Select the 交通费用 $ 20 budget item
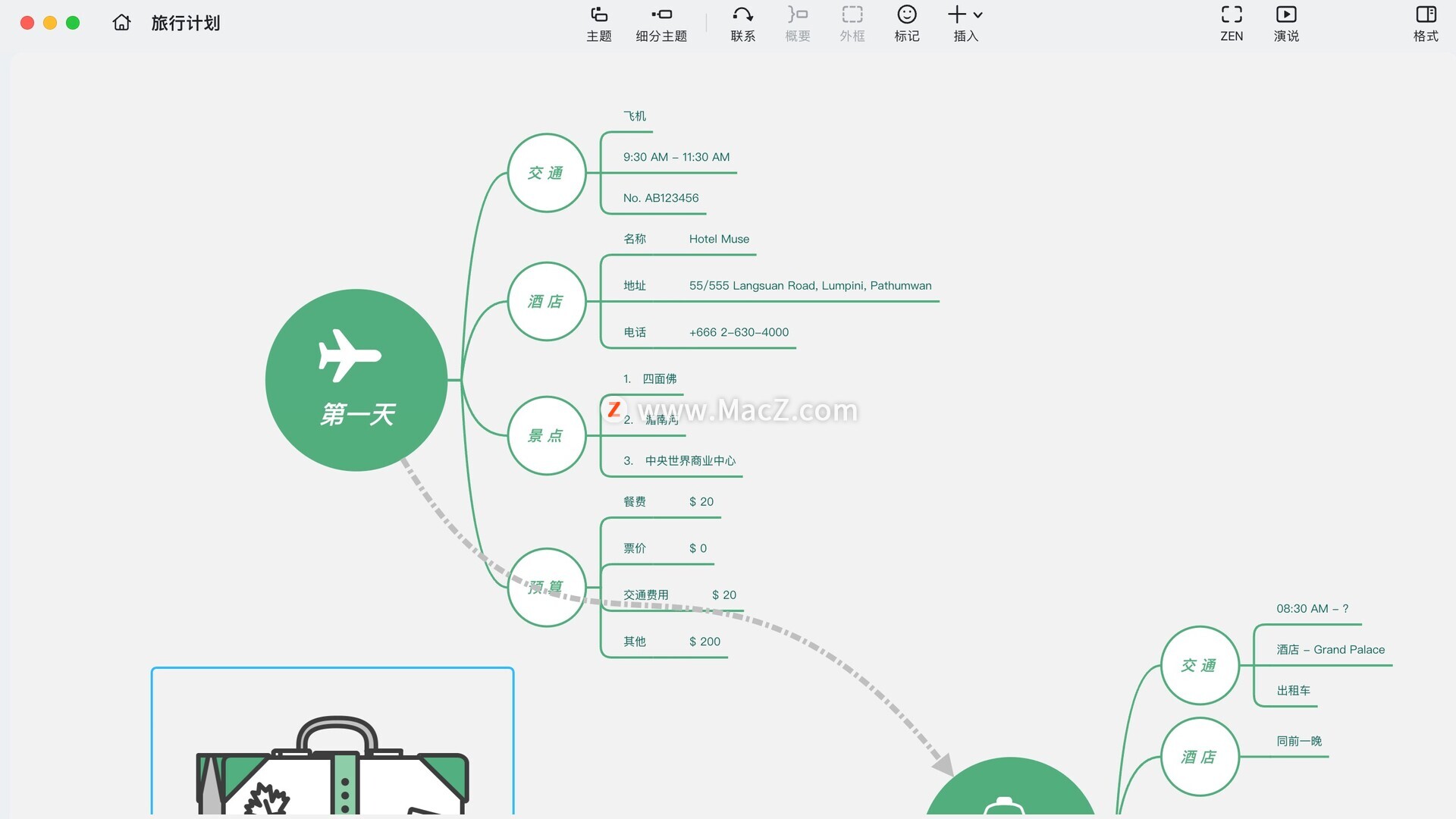Viewport: 1456px width, 819px height. (679, 595)
